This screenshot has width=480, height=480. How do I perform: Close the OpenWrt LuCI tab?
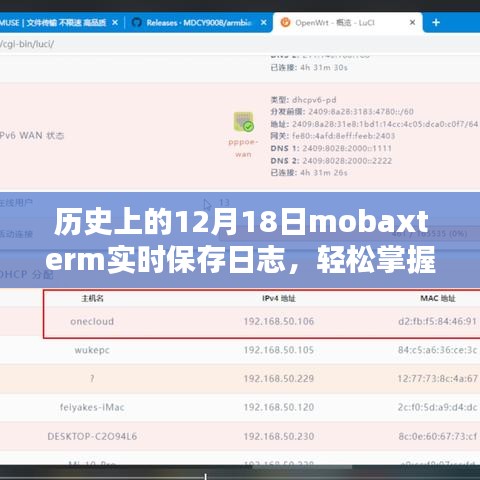click(412, 22)
